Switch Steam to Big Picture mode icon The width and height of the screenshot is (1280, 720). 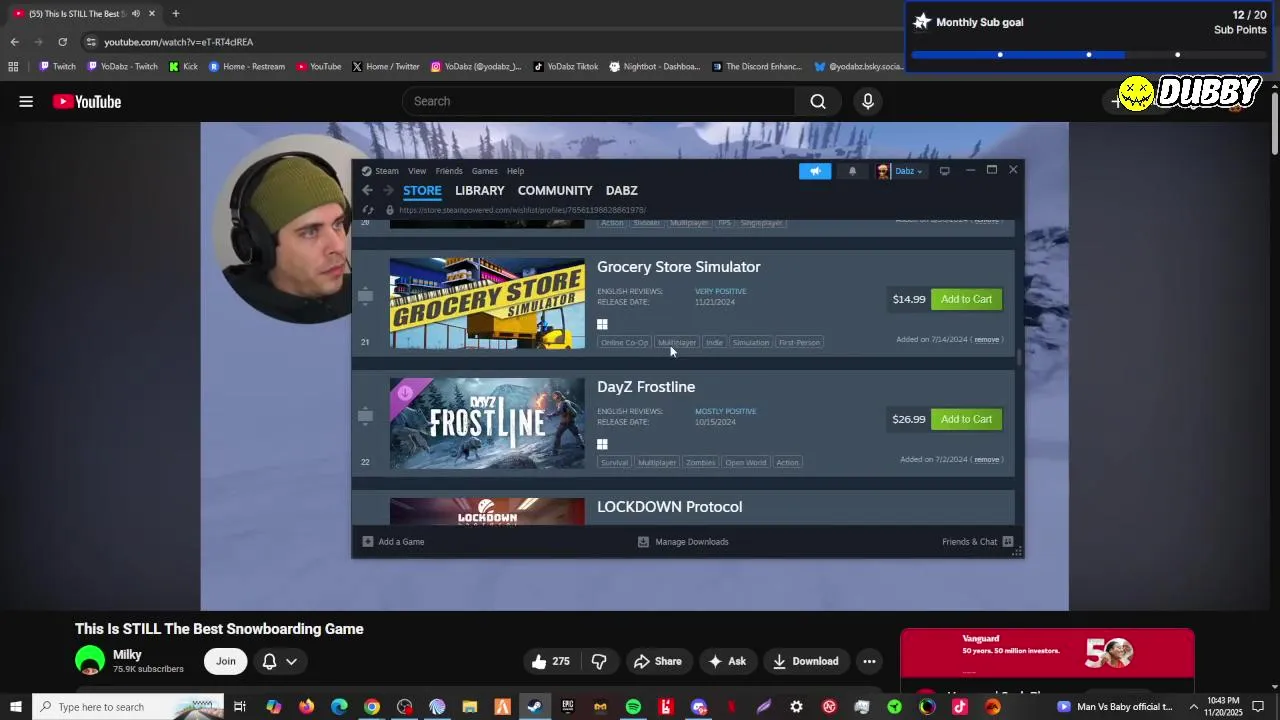944,171
